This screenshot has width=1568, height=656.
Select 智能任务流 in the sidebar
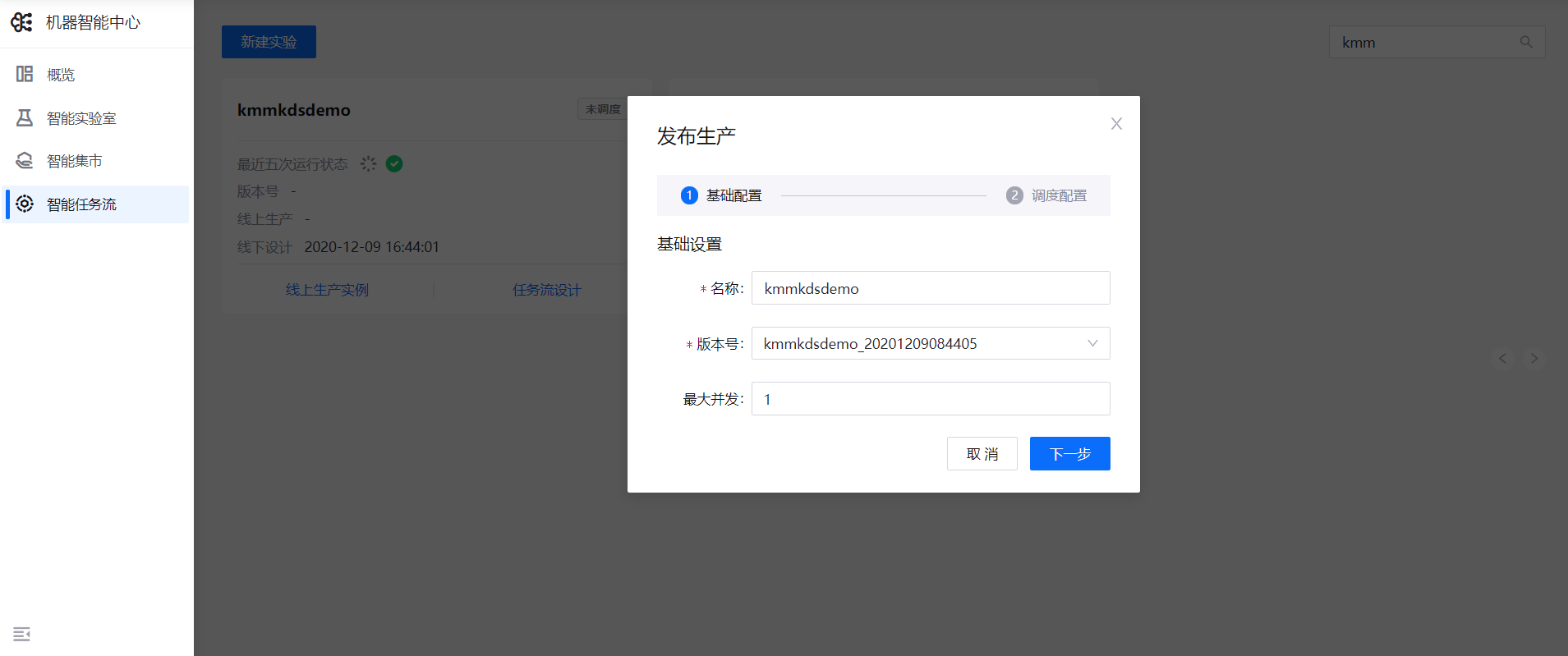[97, 204]
